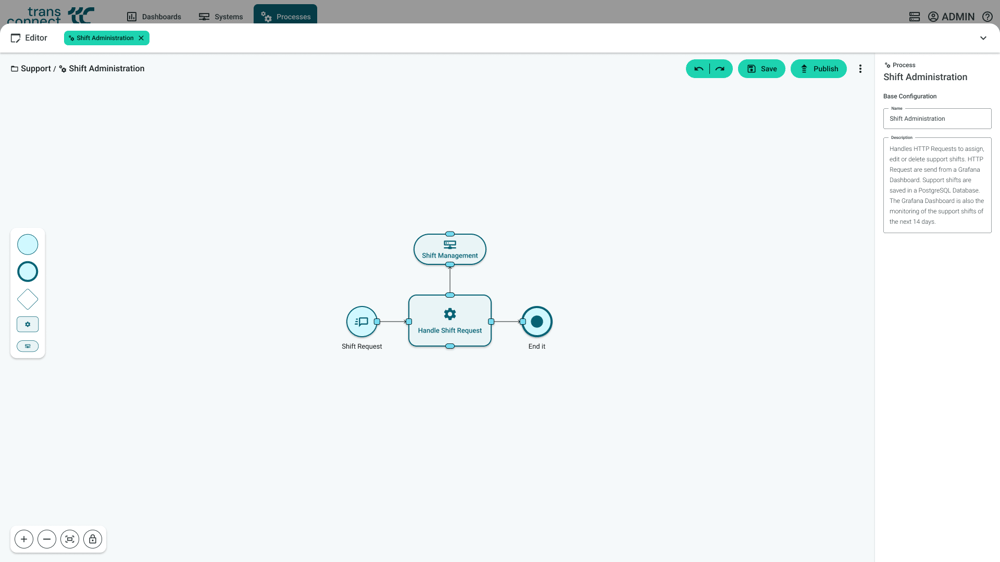Image resolution: width=1000 pixels, height=562 pixels.
Task: Click the Shift Request label
Action: pyautogui.click(x=362, y=346)
